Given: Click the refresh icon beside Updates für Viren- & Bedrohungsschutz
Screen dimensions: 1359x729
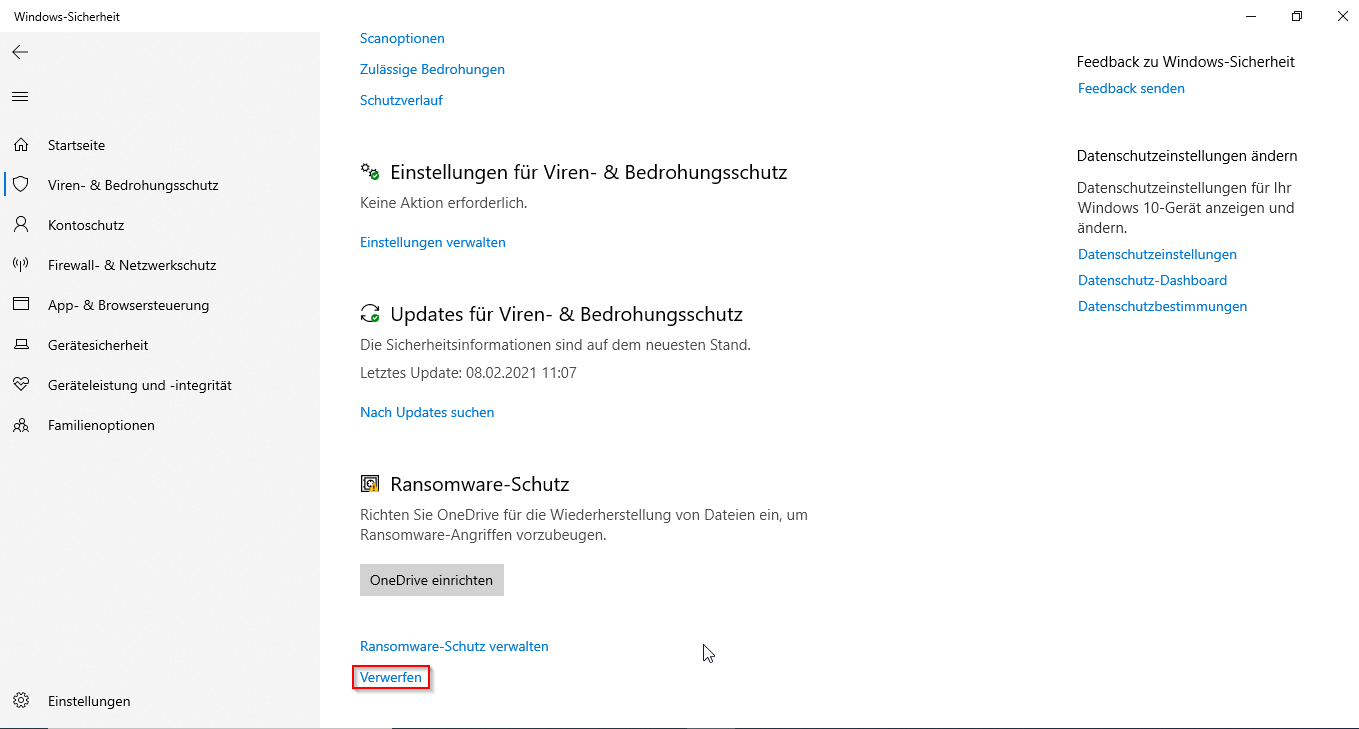Looking at the screenshot, I should 370,314.
